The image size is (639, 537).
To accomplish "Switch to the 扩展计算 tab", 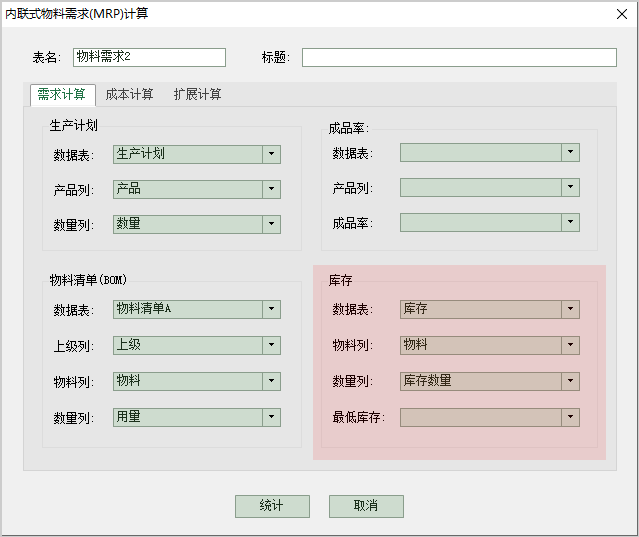I will (x=198, y=95).
